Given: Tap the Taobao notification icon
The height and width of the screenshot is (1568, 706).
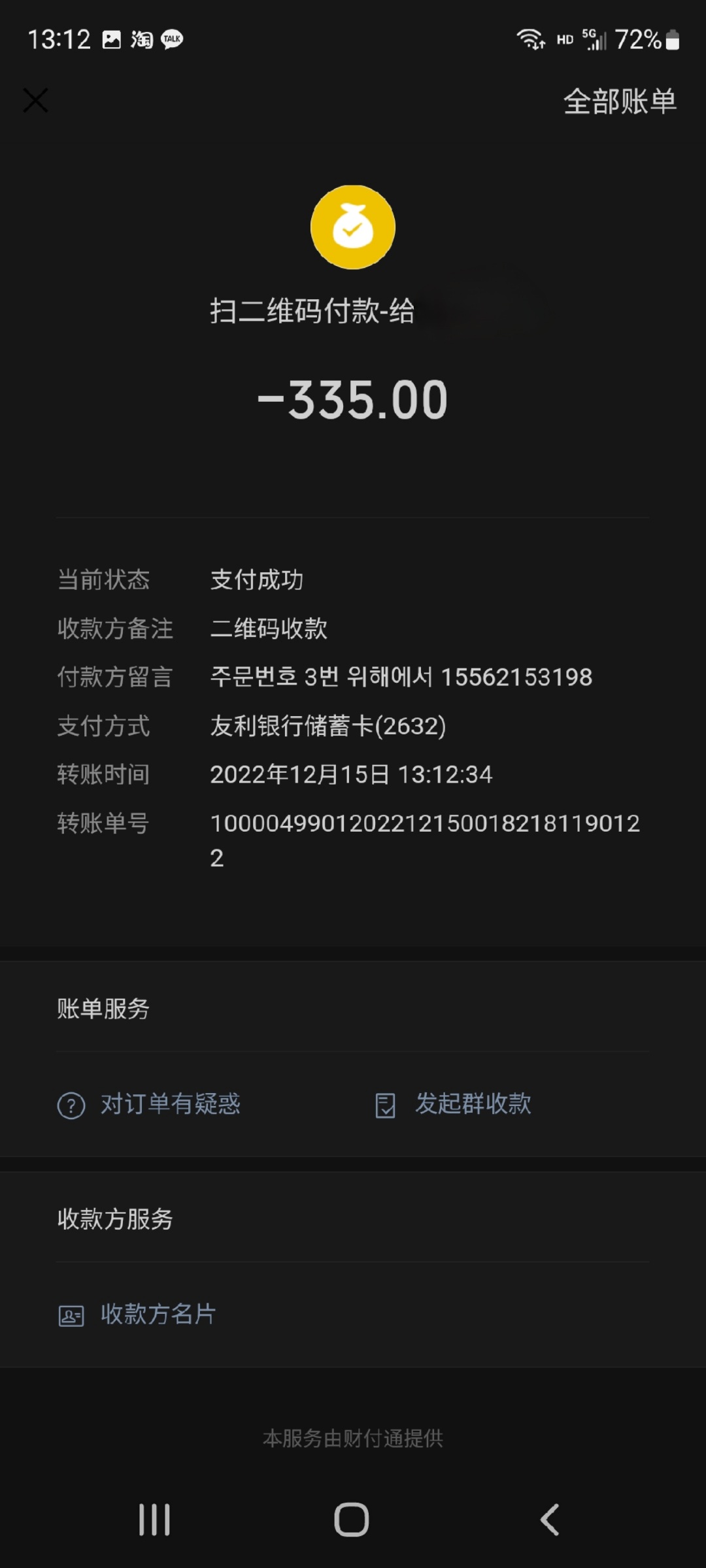Looking at the screenshot, I should (142, 40).
